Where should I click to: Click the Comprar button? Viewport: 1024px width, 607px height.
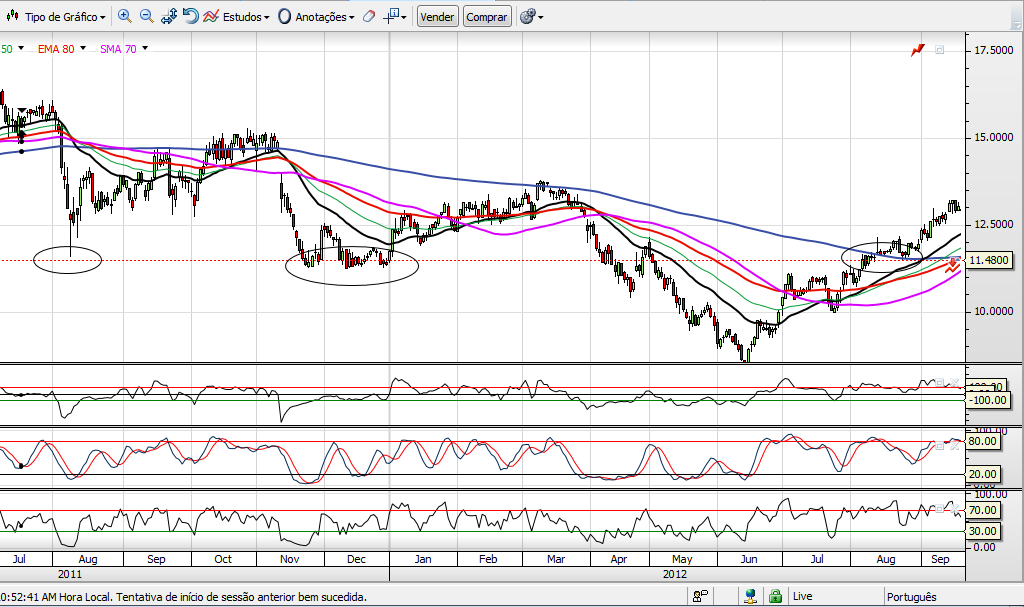point(487,16)
